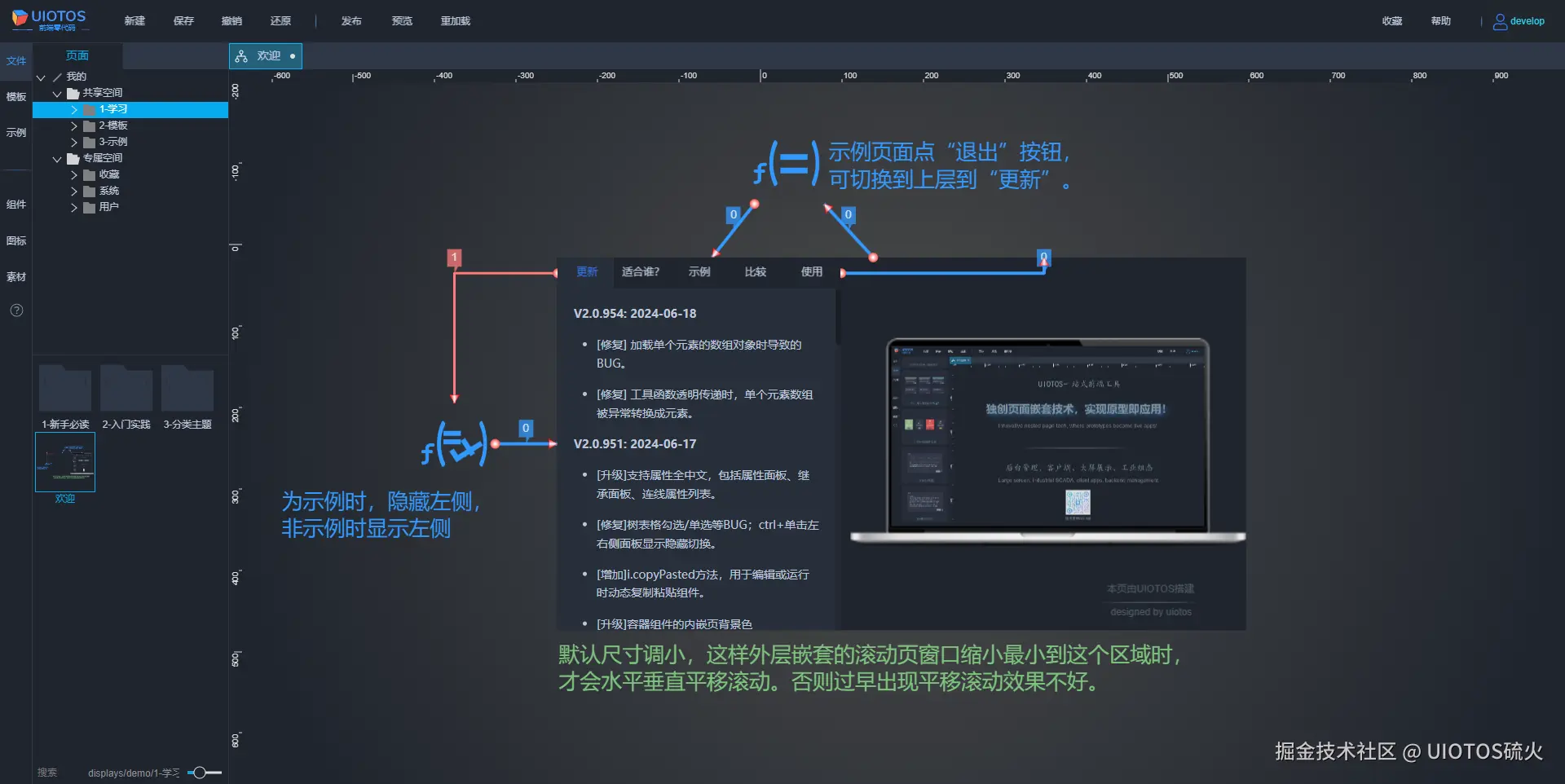The image size is (1565, 784).
Task: Click 还原 in the top toolbar
Action: [x=280, y=21]
